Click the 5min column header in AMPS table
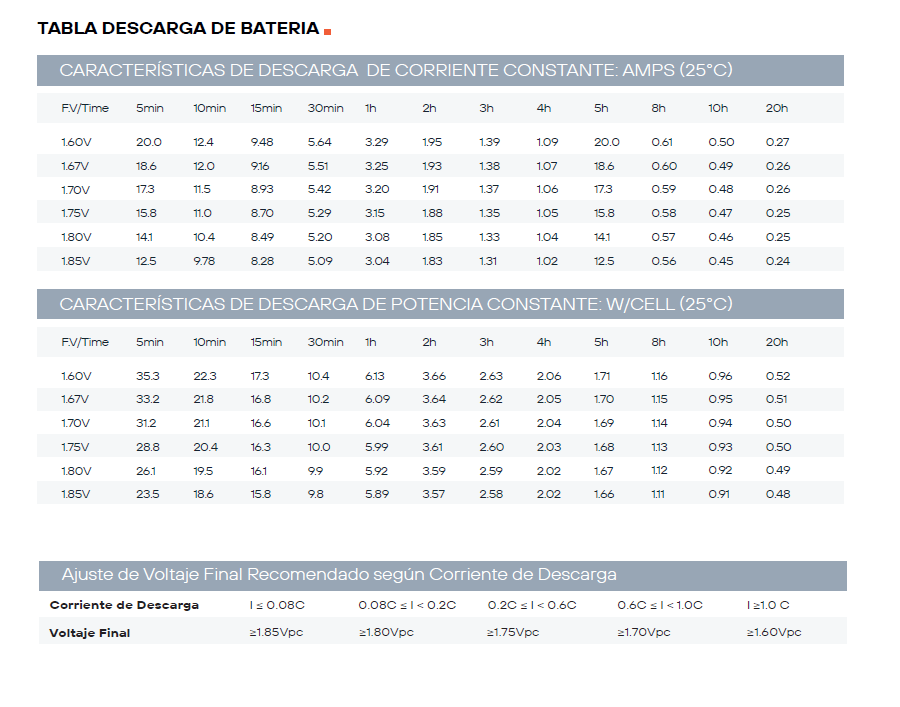Image resolution: width=900 pixels, height=707 pixels. [x=150, y=108]
